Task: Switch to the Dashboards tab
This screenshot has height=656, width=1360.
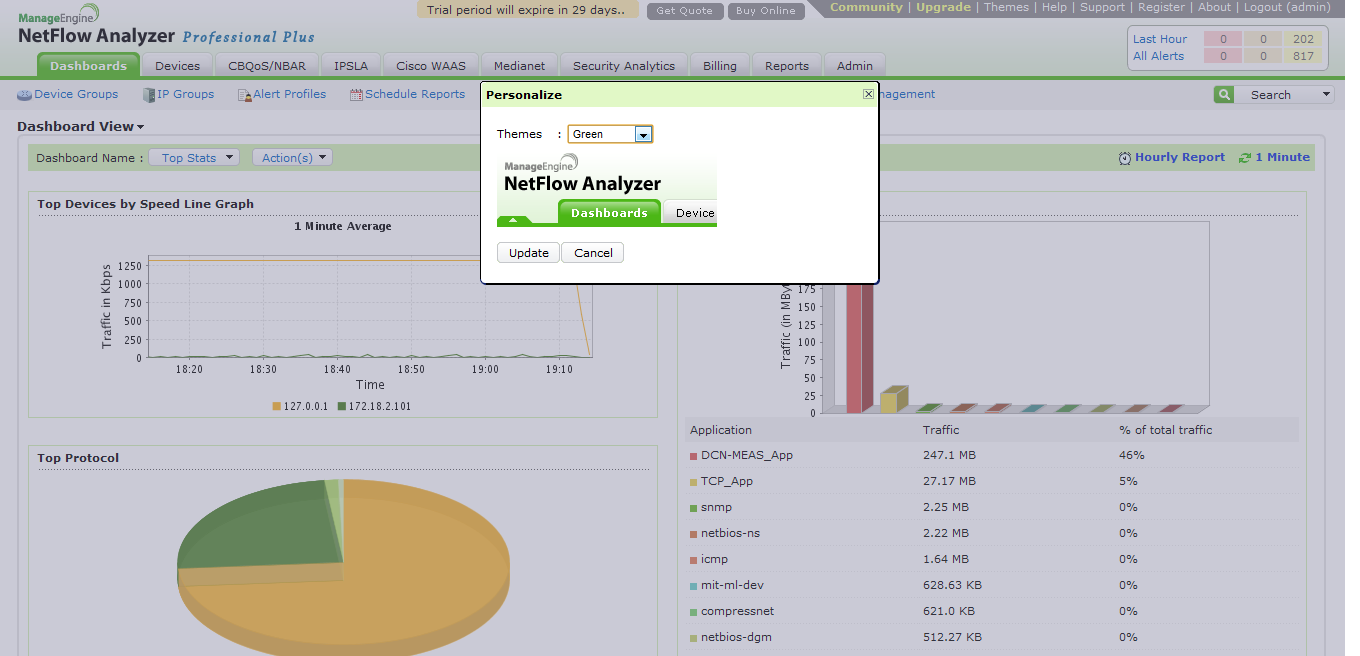Action: (x=89, y=66)
